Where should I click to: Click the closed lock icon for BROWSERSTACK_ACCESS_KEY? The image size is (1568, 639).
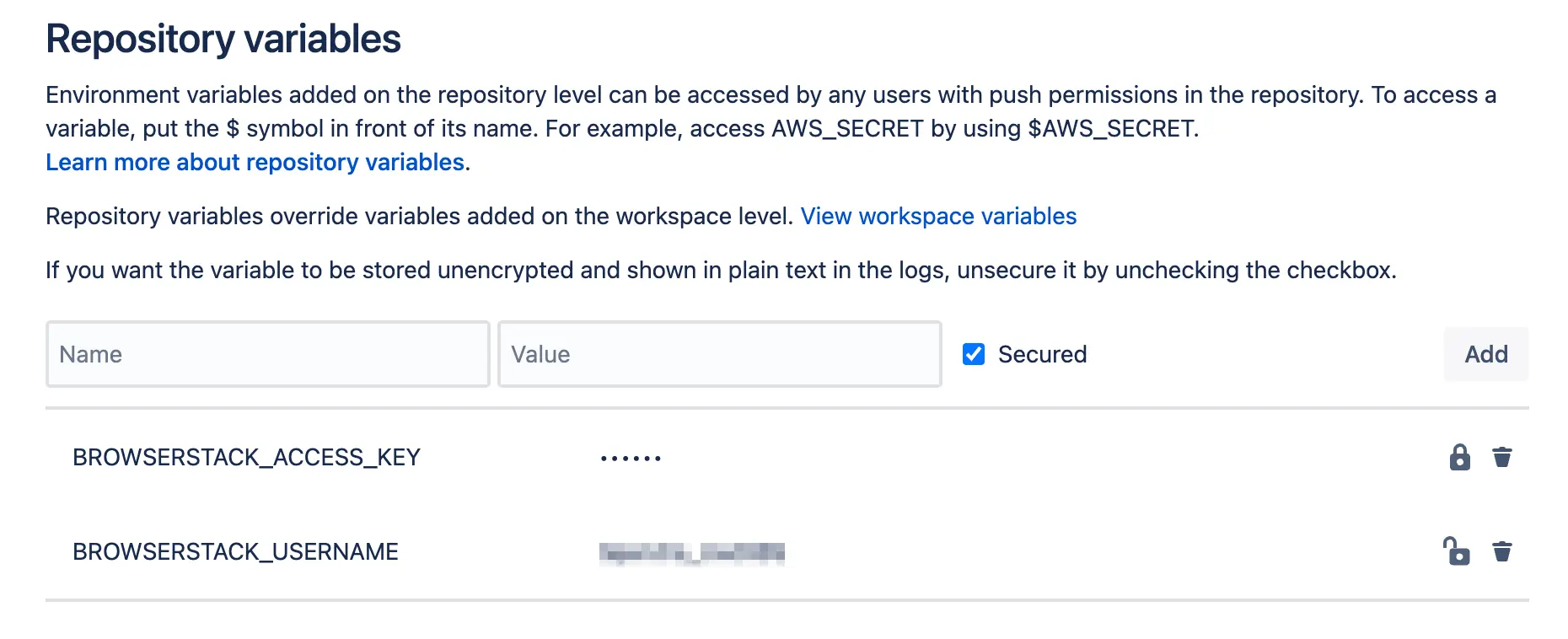[1459, 458]
